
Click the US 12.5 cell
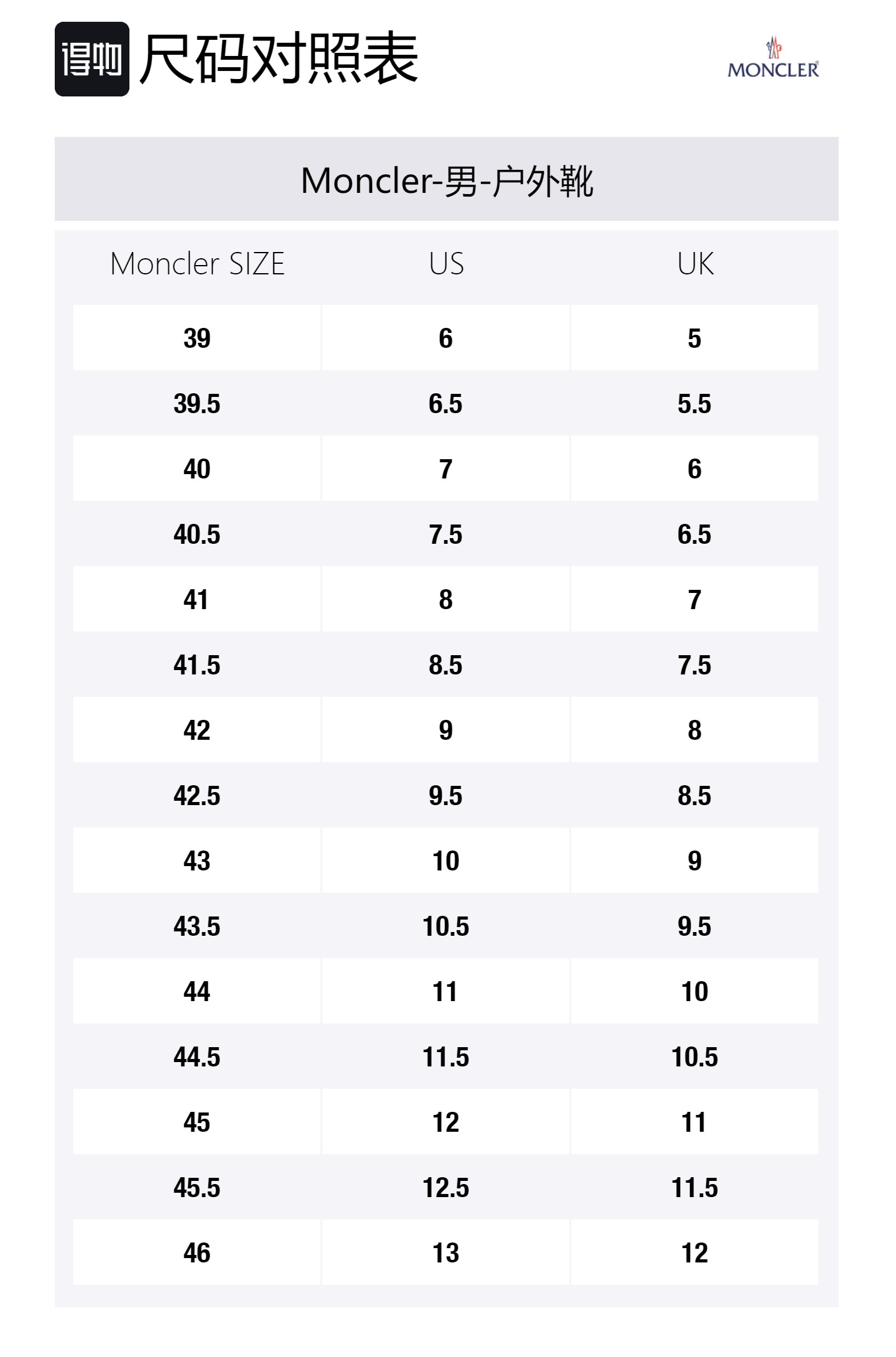click(446, 1187)
